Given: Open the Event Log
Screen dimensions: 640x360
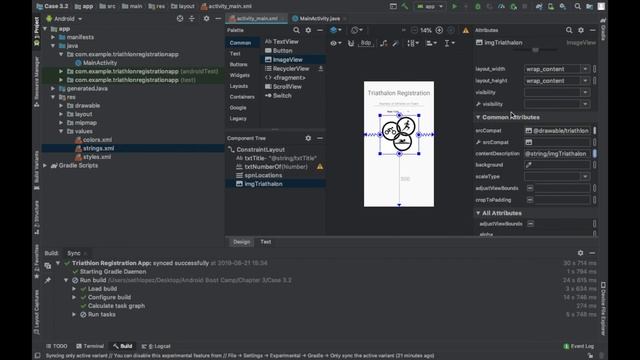Looking at the screenshot, I should point(579,346).
